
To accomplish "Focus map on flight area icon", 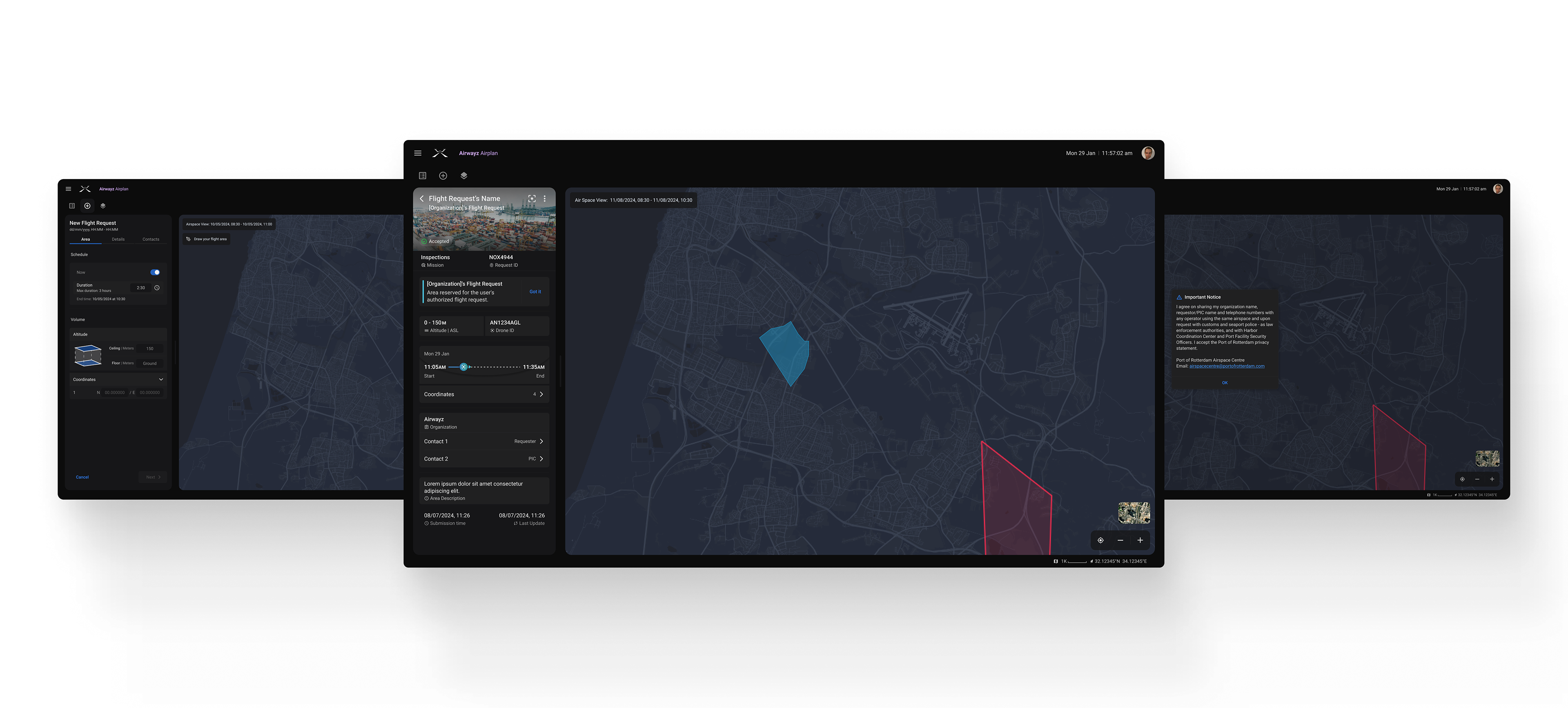I will tap(532, 199).
